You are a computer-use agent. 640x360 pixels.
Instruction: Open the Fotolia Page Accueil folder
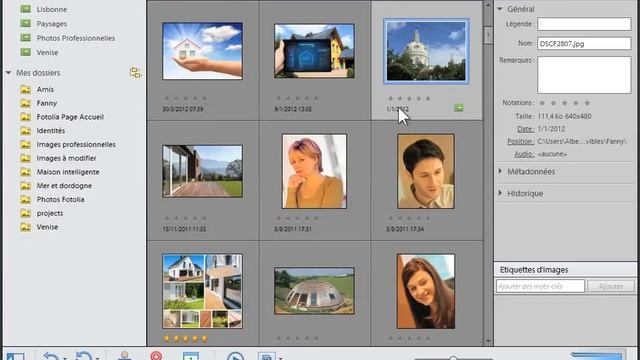click(70, 117)
